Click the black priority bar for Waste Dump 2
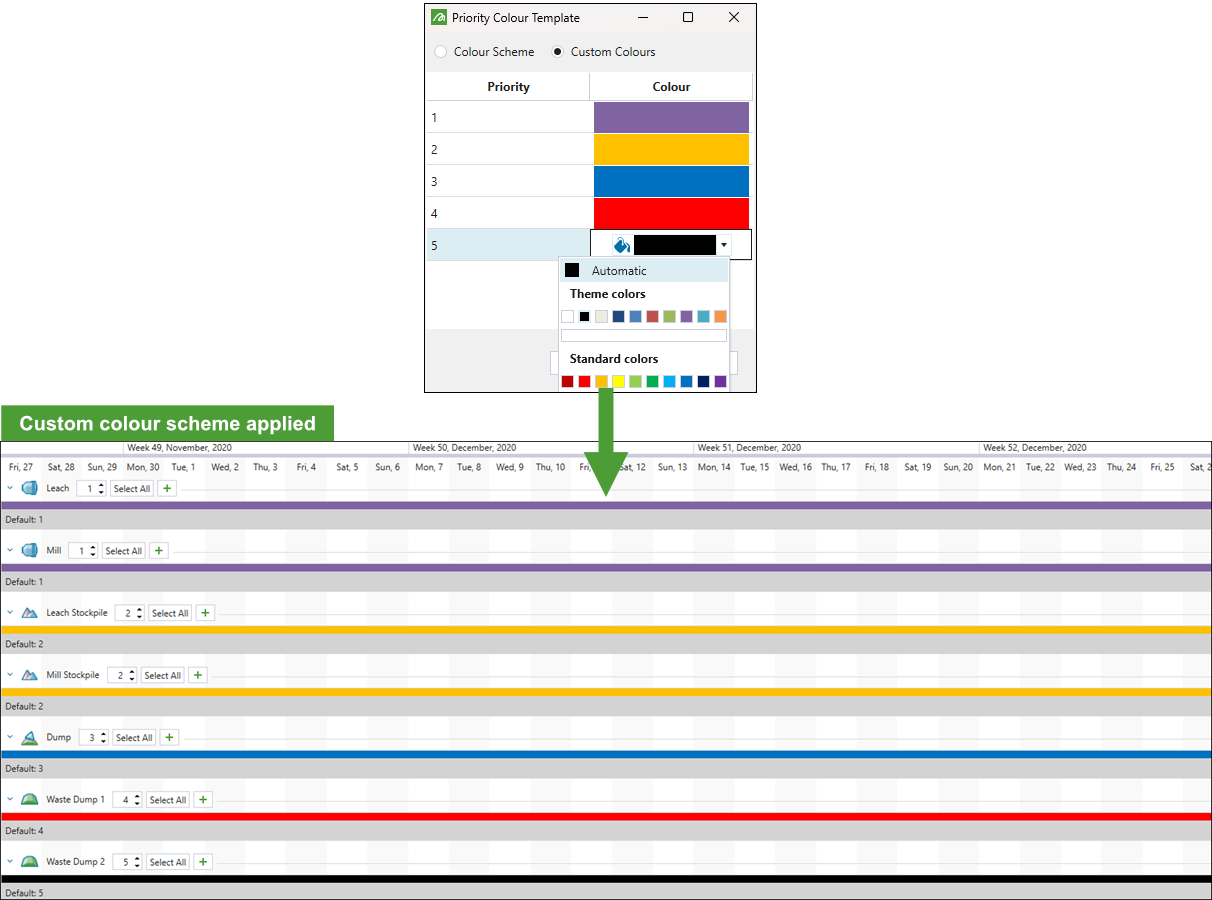 [606, 879]
